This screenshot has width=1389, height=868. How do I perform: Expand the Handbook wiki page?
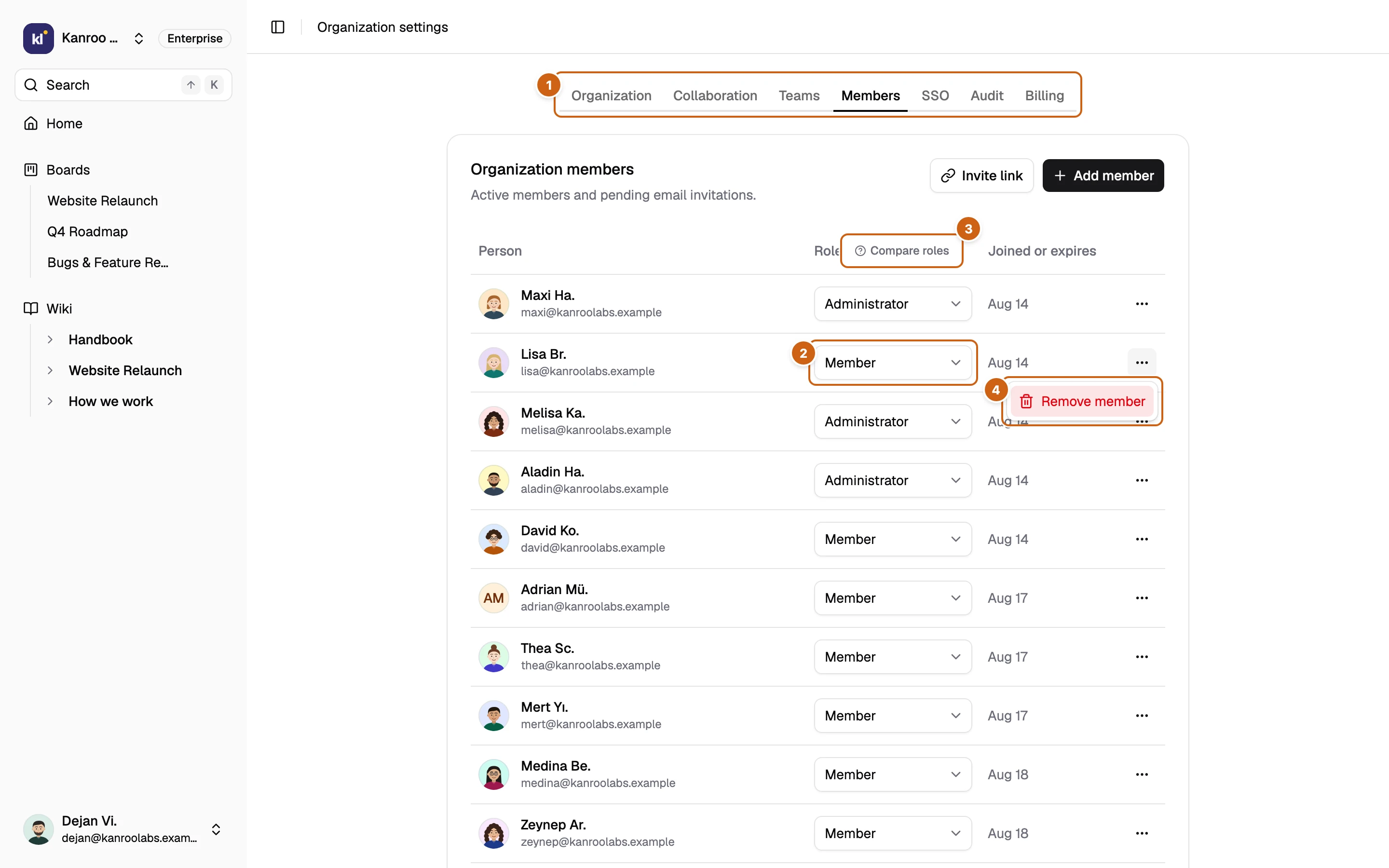(50, 340)
